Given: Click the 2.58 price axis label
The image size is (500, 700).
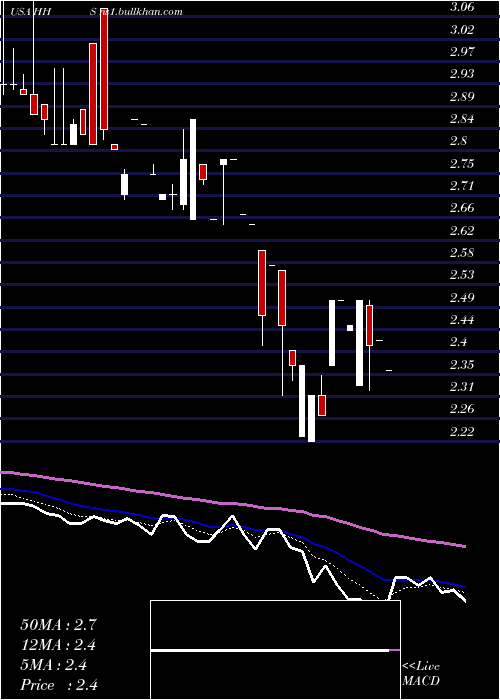Looking at the screenshot, I should [462, 253].
